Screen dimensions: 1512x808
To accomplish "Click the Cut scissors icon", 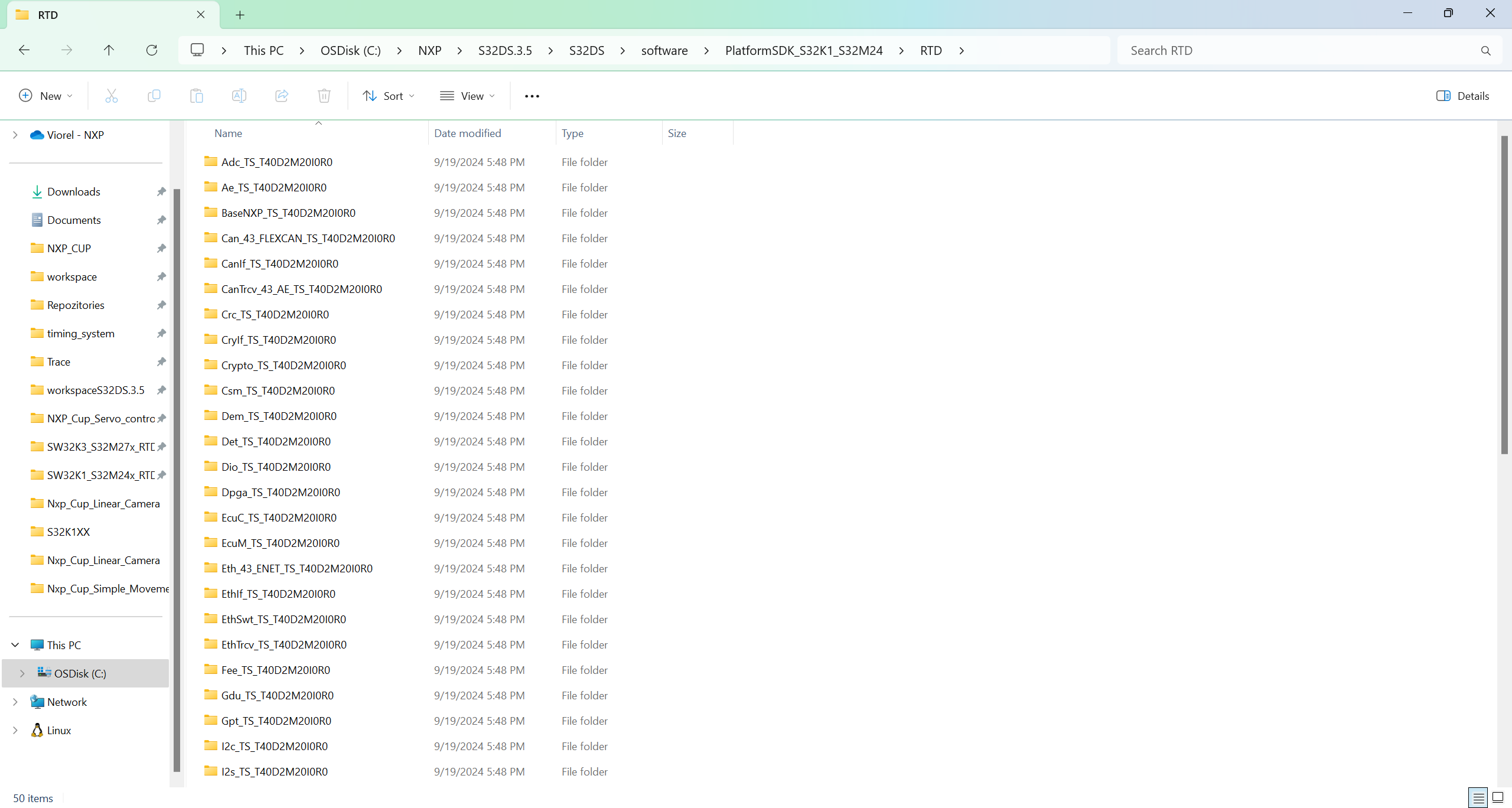I will [x=111, y=96].
